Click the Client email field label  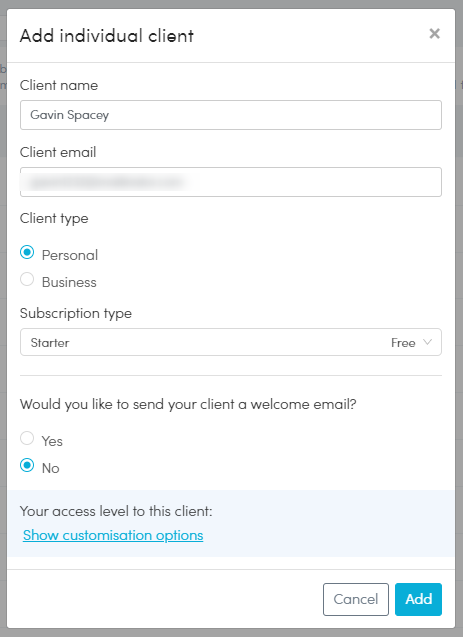58,152
